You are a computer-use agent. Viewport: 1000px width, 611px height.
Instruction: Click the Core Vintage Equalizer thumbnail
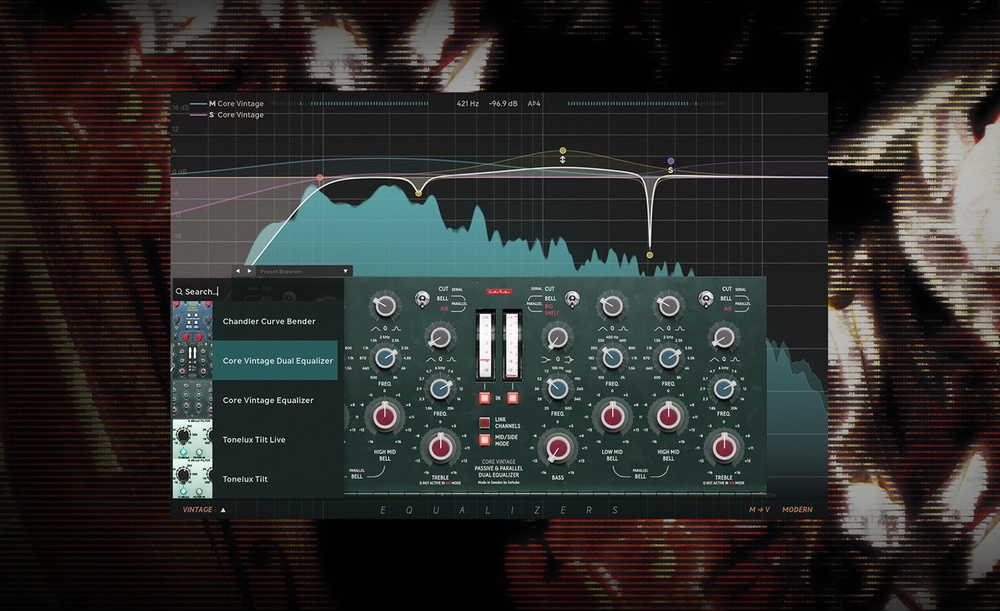[193, 400]
